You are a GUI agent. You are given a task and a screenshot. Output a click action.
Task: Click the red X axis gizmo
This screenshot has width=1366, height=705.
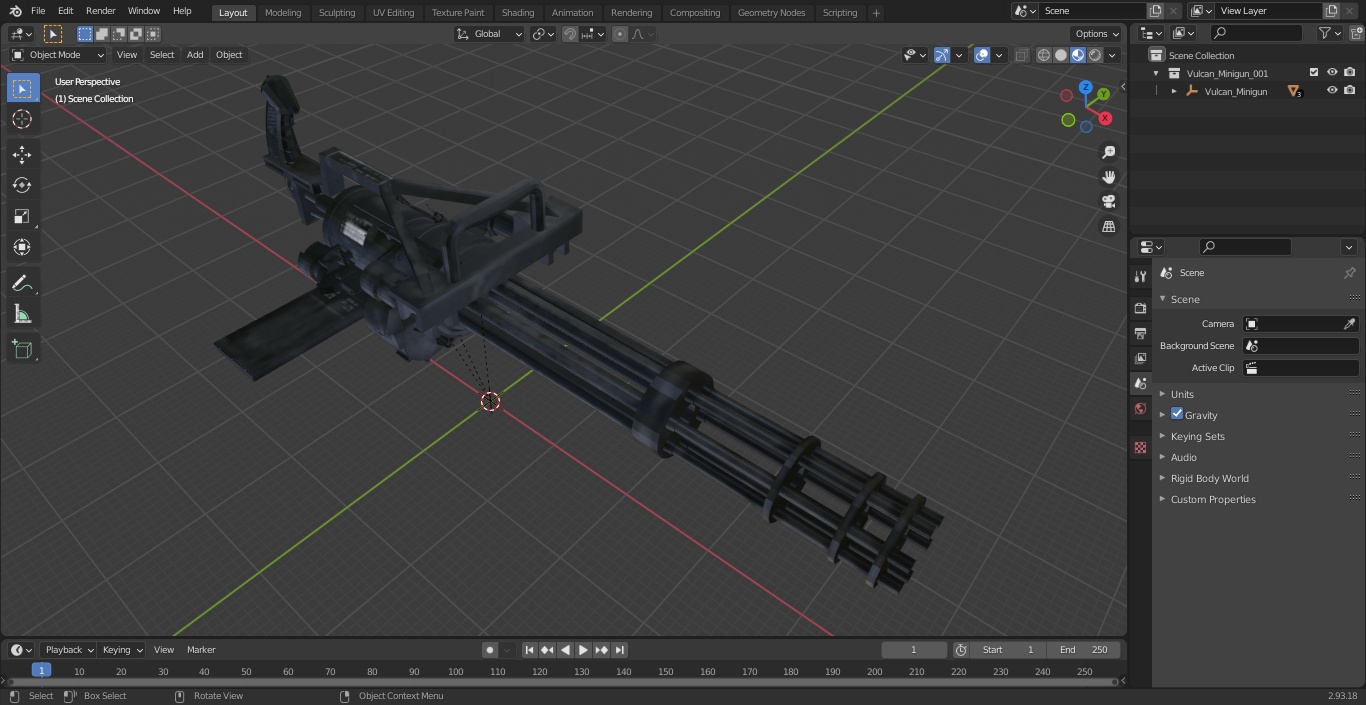click(1105, 118)
